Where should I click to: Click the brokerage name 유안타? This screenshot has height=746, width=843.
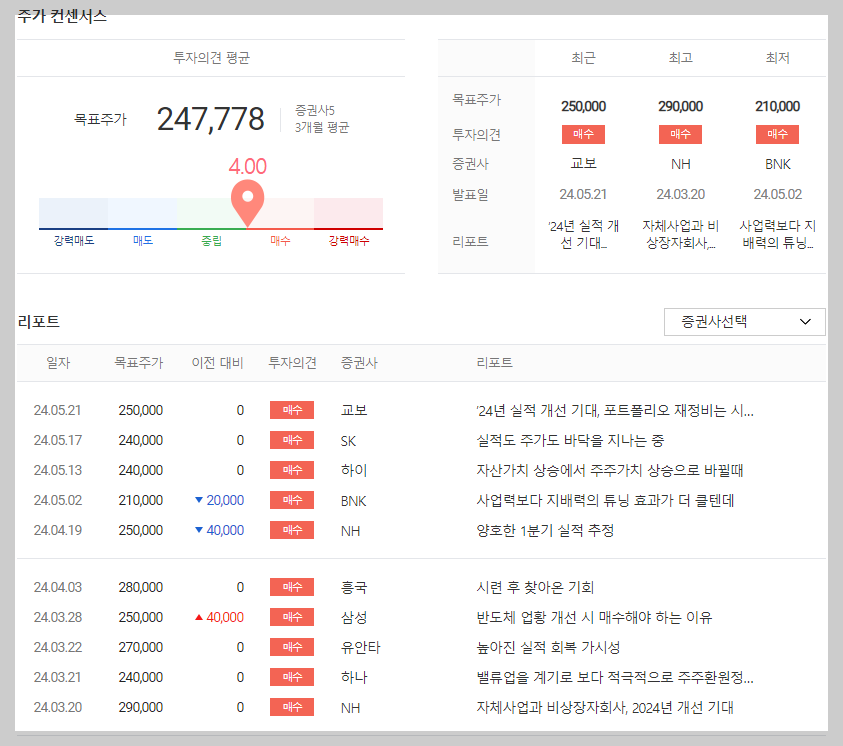point(360,647)
